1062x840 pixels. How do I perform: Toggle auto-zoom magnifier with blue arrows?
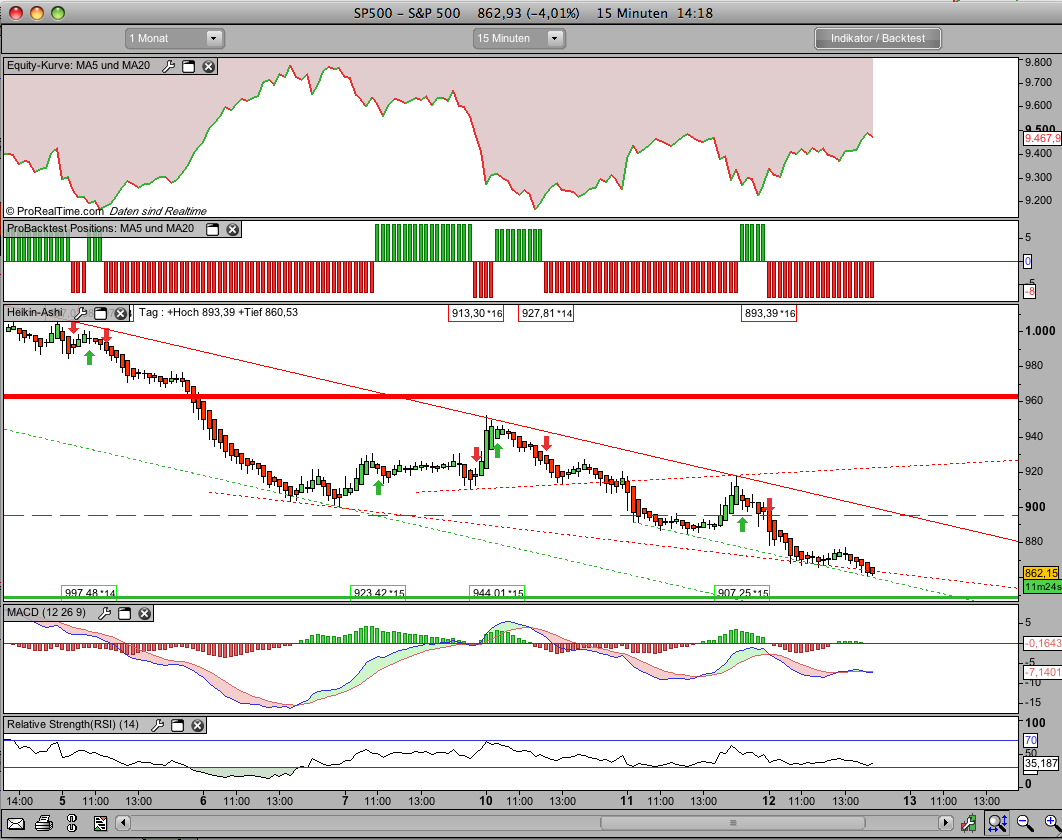tap(997, 823)
